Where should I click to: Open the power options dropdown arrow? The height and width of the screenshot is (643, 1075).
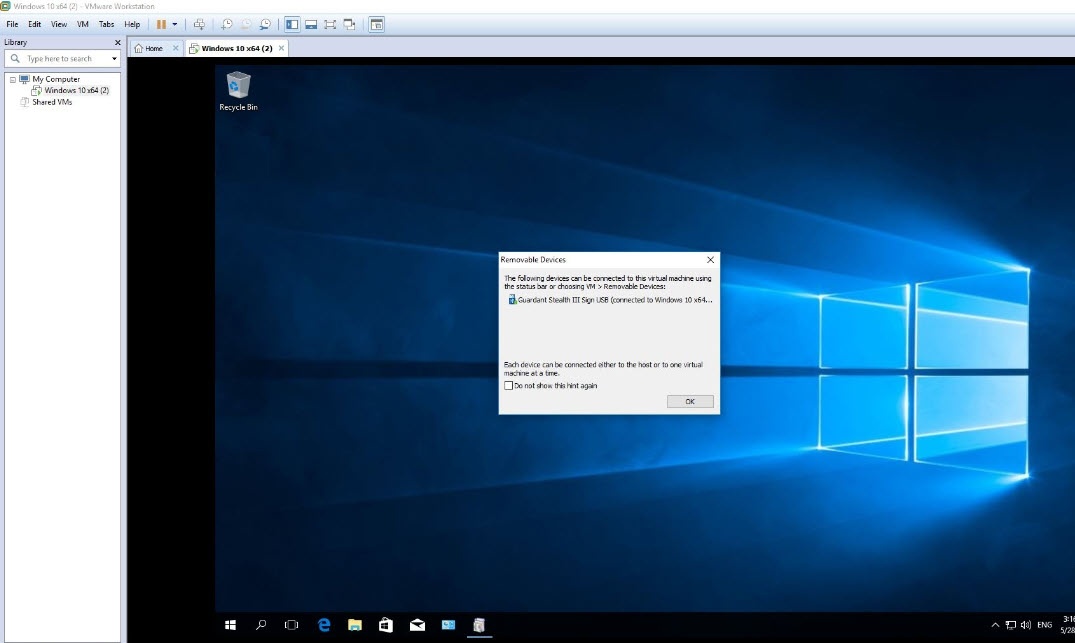[x=175, y=24]
